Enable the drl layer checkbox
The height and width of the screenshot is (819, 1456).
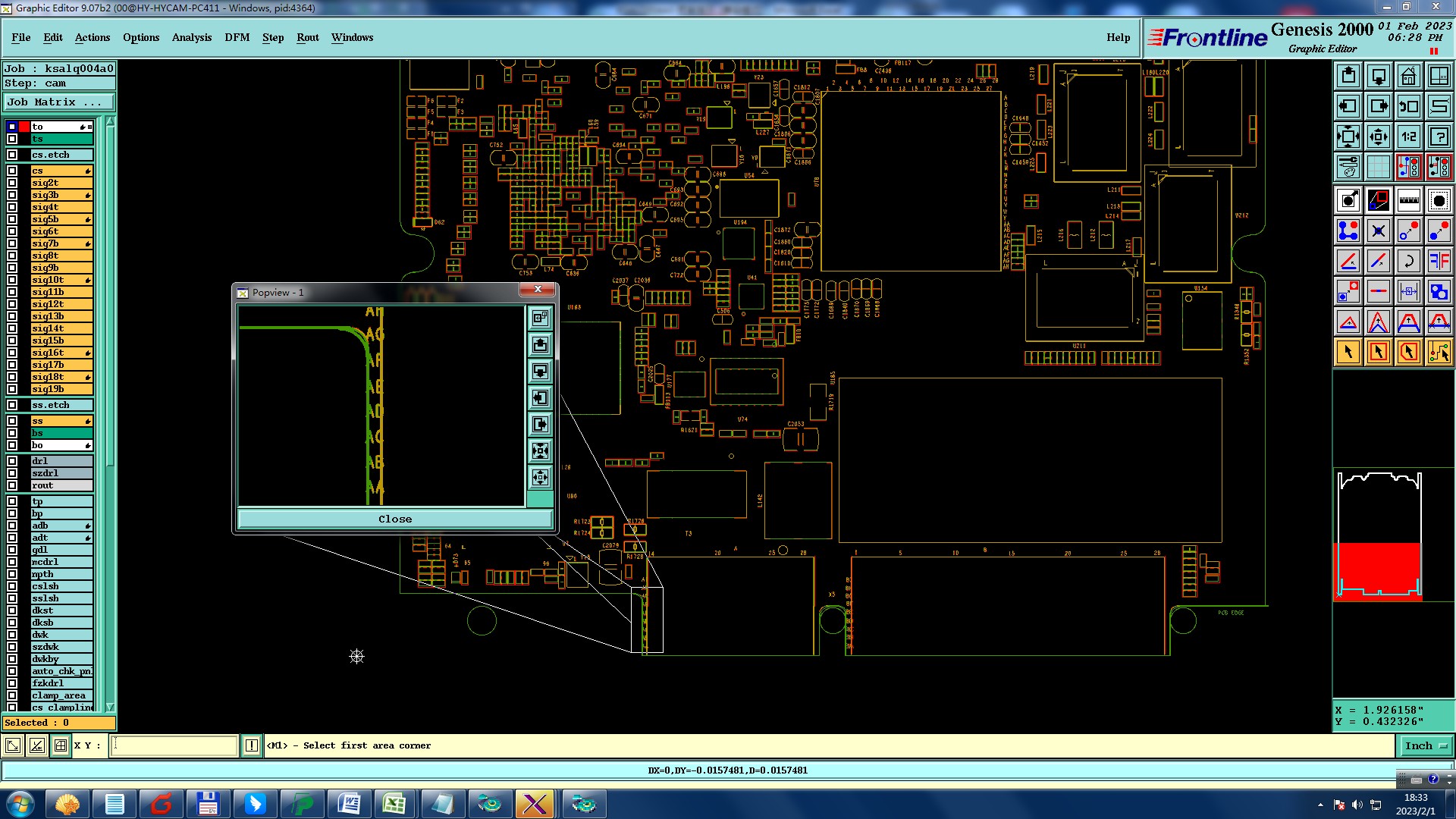click(x=12, y=461)
